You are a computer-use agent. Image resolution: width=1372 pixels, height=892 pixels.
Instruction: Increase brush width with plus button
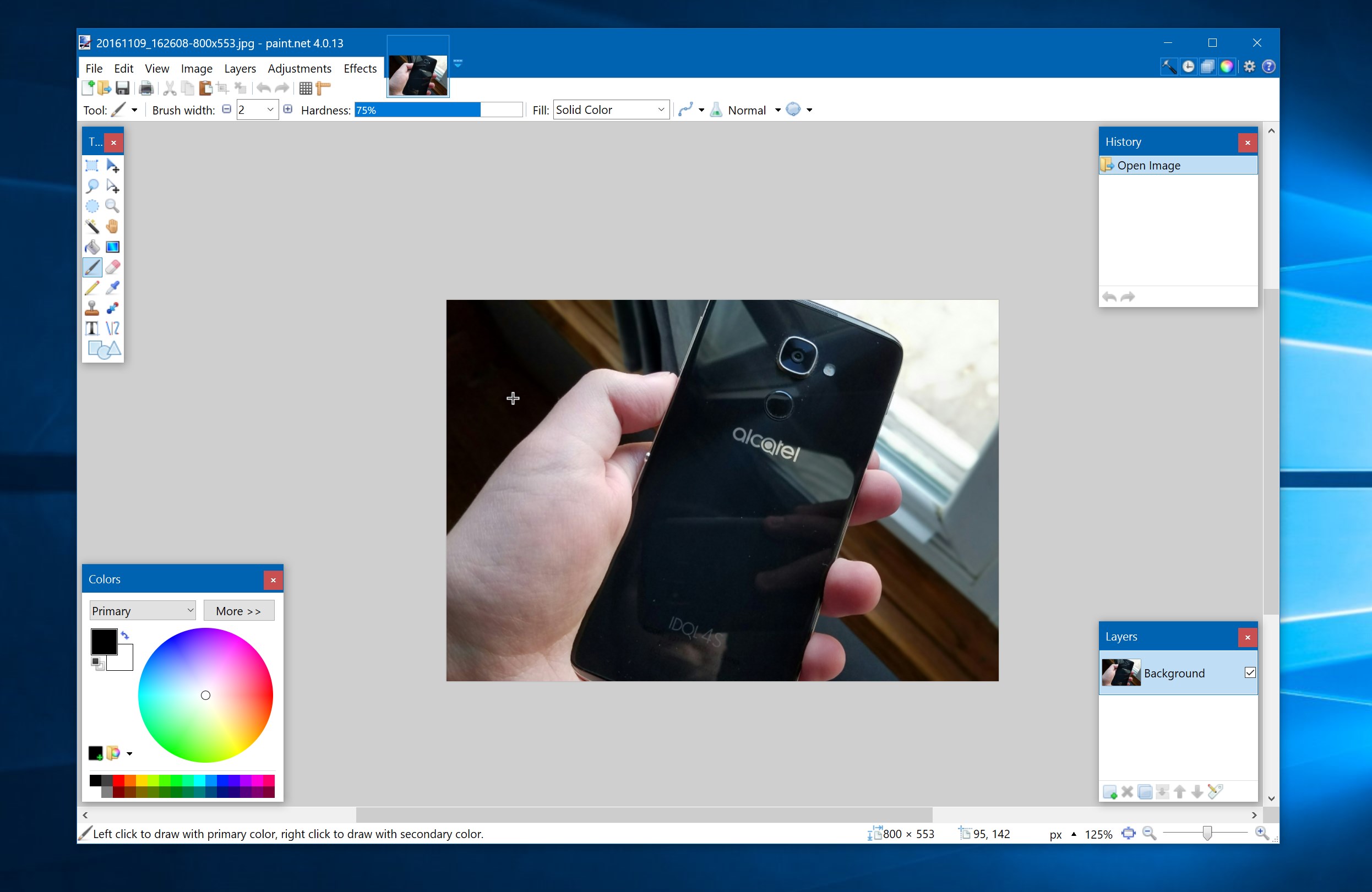click(287, 110)
